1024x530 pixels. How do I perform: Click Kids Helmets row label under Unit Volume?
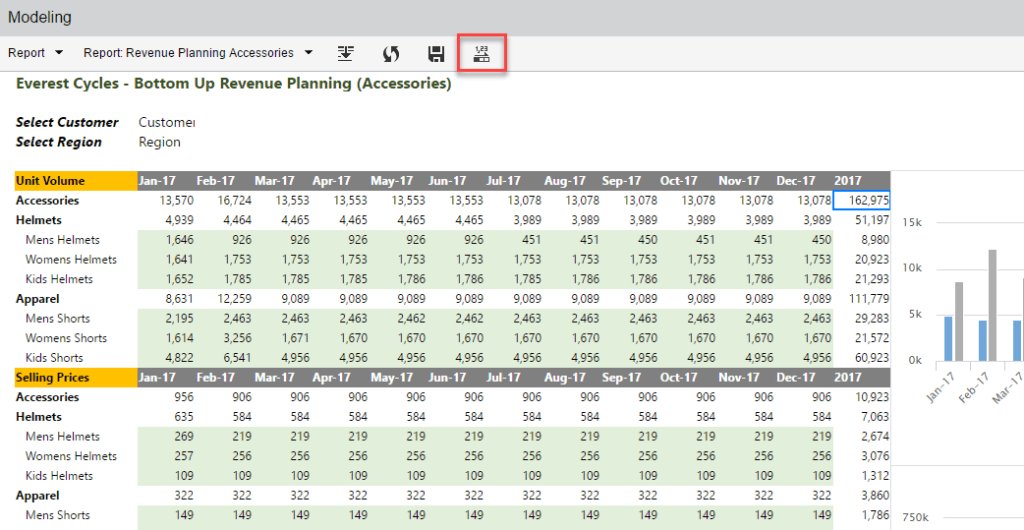(x=59, y=279)
